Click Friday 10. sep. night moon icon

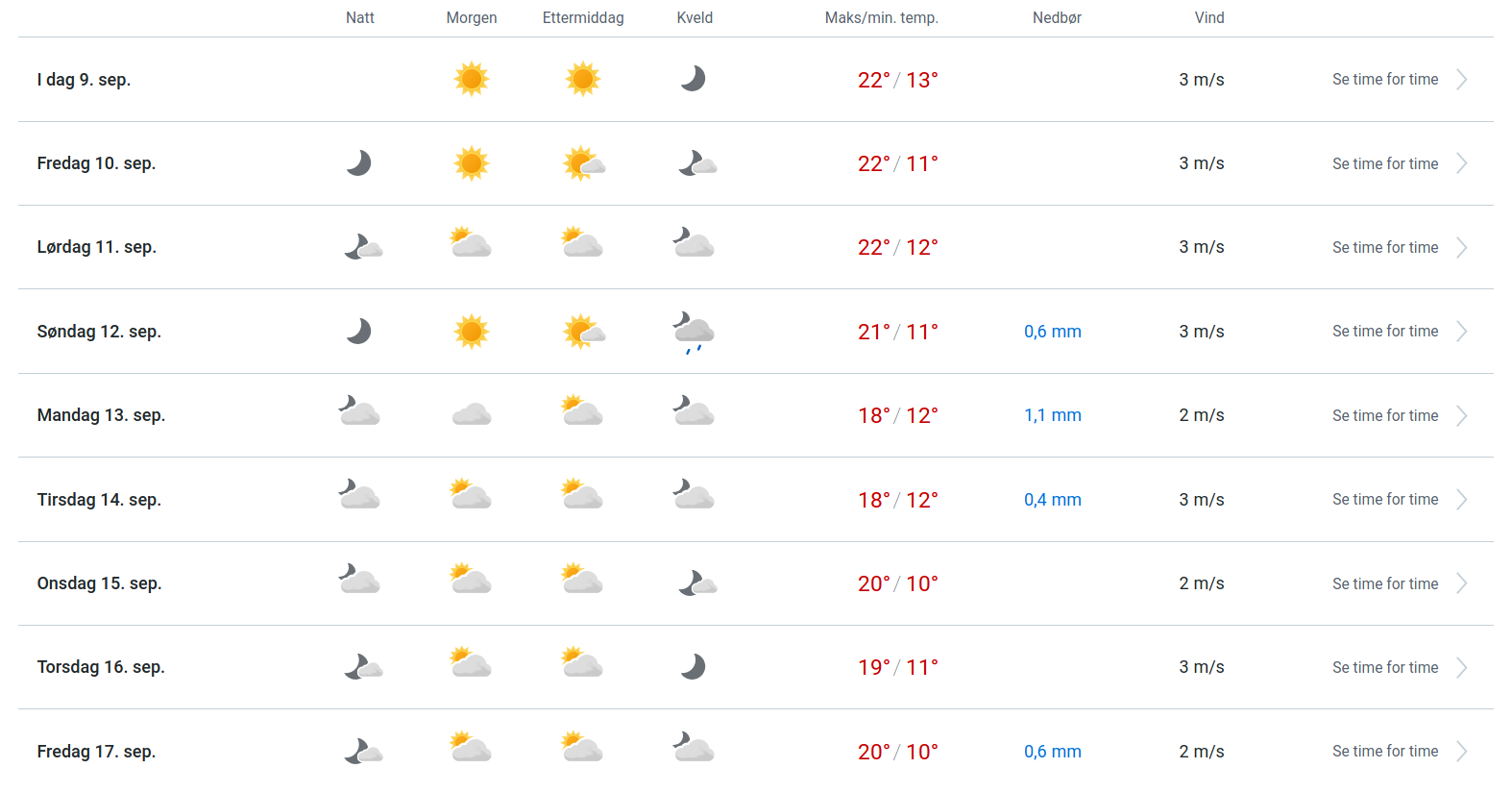click(359, 163)
